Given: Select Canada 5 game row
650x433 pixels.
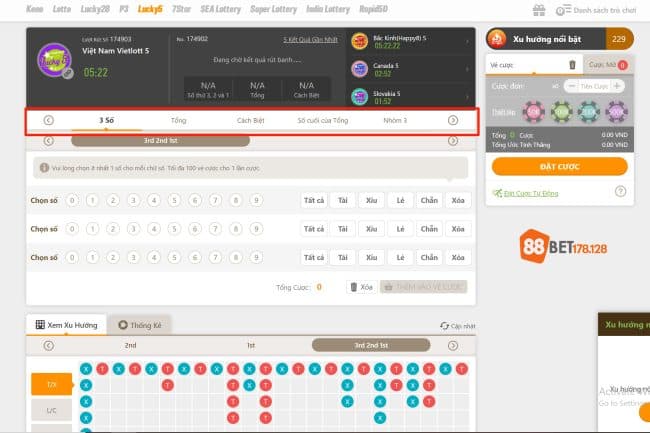Looking at the screenshot, I should pos(410,69).
